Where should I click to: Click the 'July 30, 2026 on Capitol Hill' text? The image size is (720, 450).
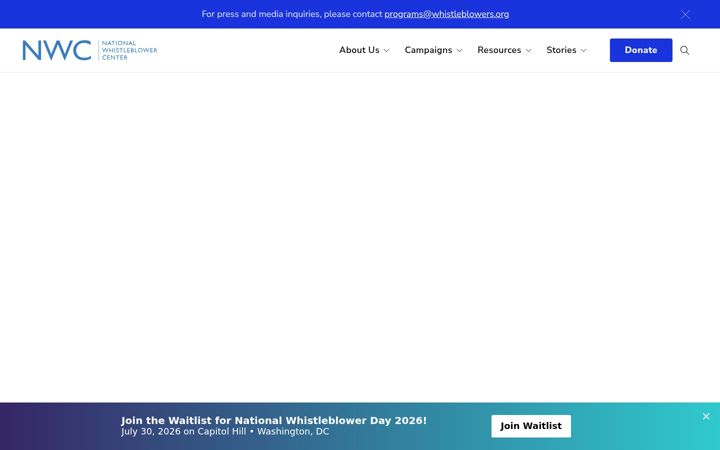(184, 432)
